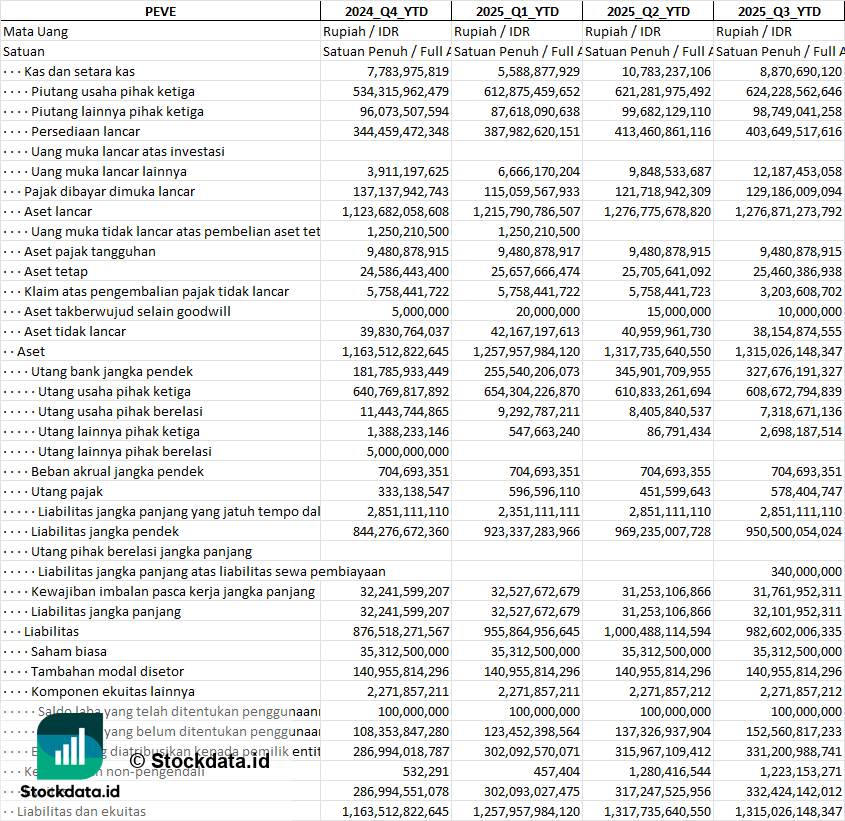Viewport: 845px width, 821px height.
Task: Select cell value 340,000,000
Action: pos(806,571)
